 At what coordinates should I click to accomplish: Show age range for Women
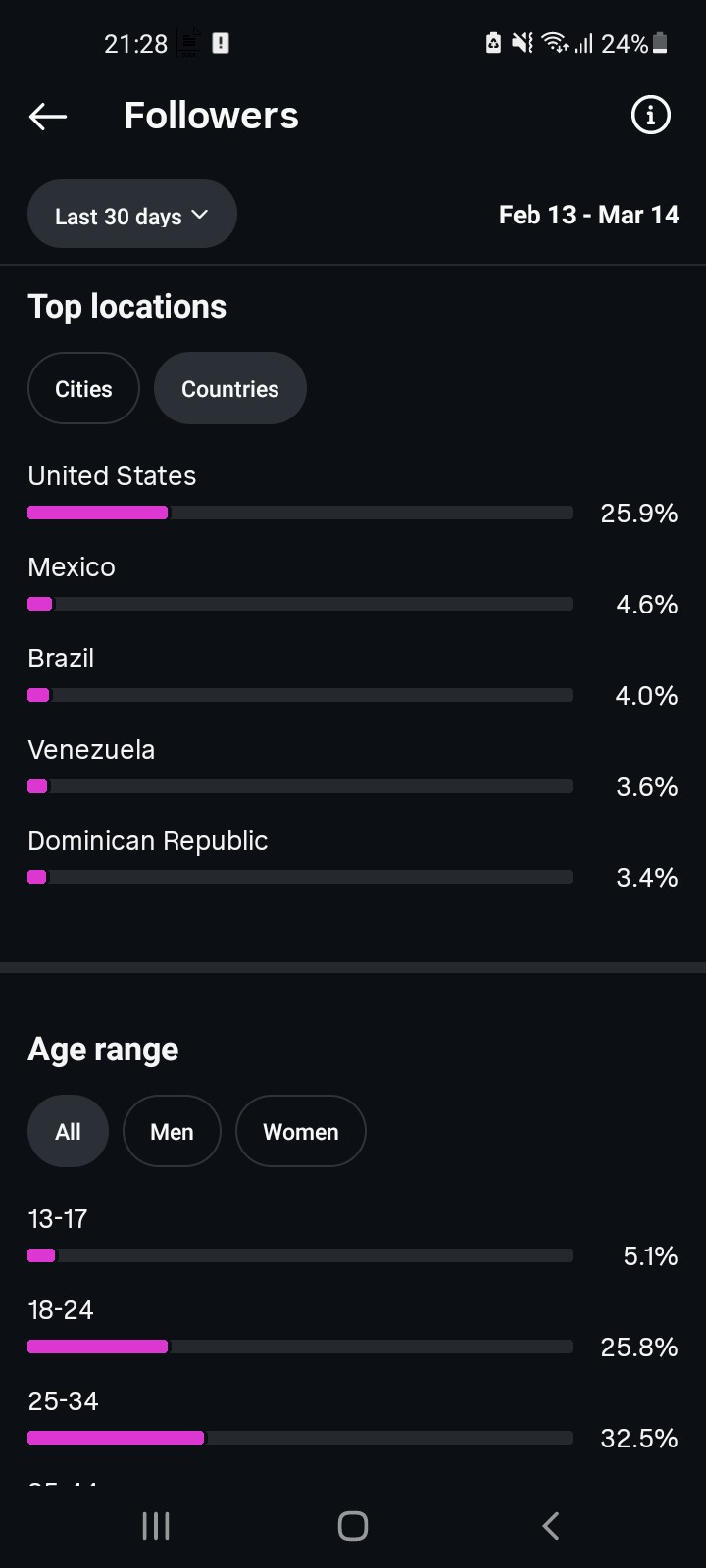tap(300, 1132)
